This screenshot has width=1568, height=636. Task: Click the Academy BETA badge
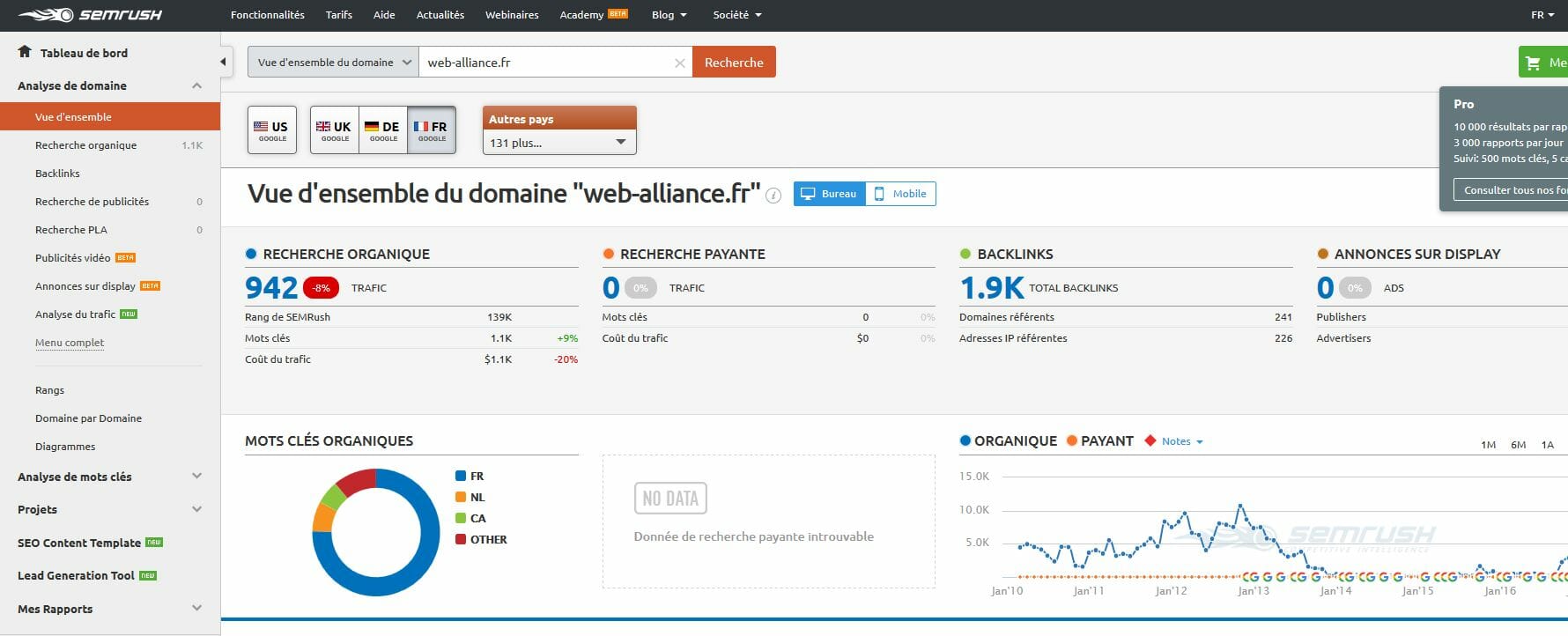pyautogui.click(x=618, y=14)
